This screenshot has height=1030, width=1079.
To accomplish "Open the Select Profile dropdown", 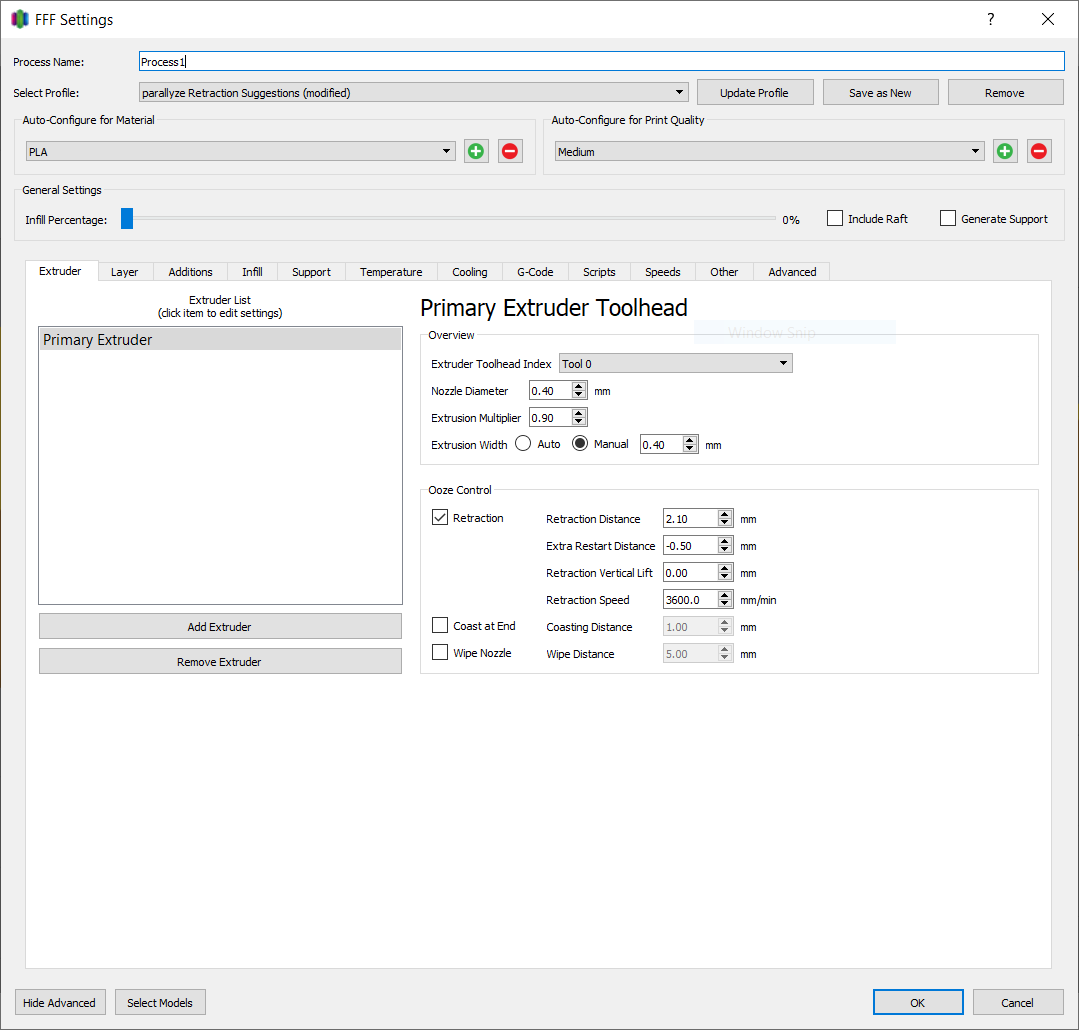I will (414, 92).
